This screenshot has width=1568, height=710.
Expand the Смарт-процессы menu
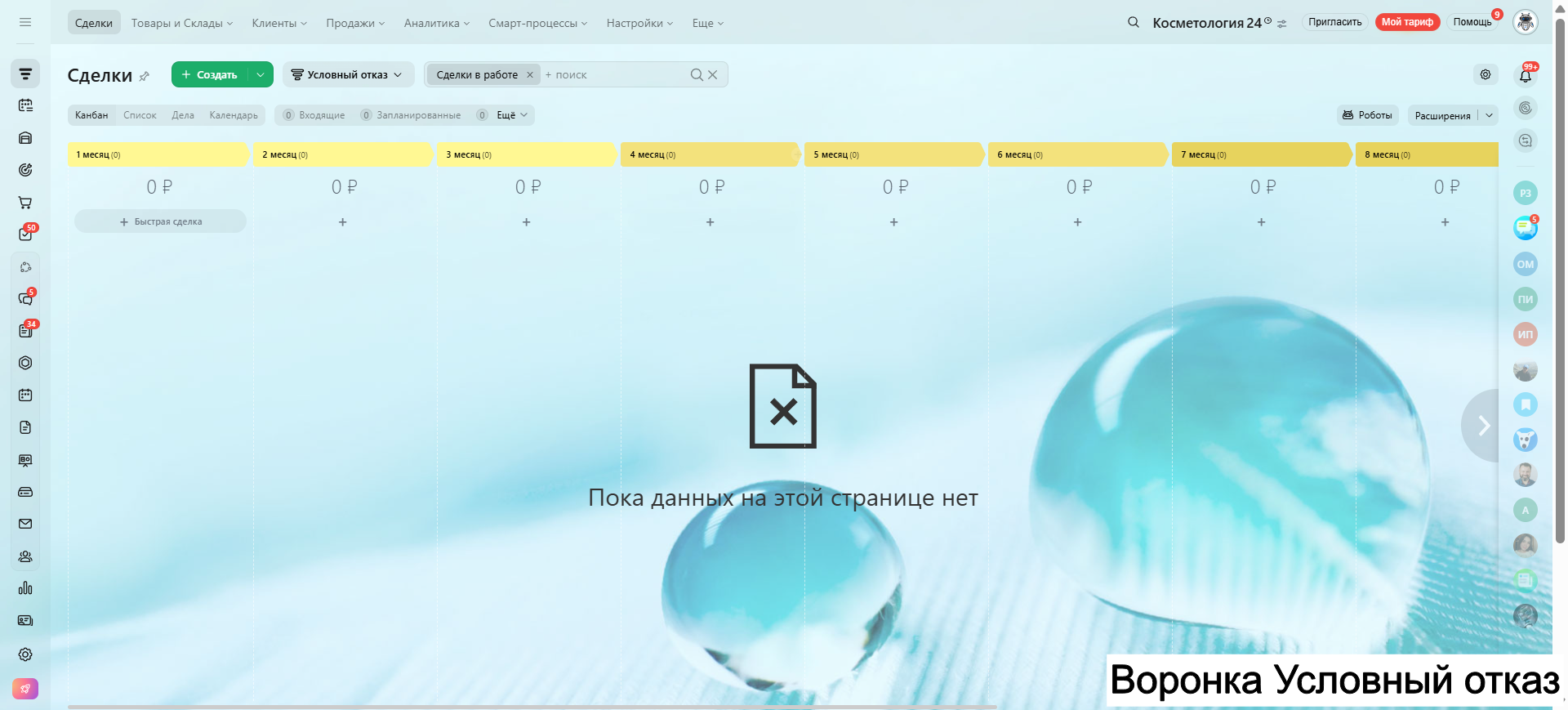(x=538, y=23)
